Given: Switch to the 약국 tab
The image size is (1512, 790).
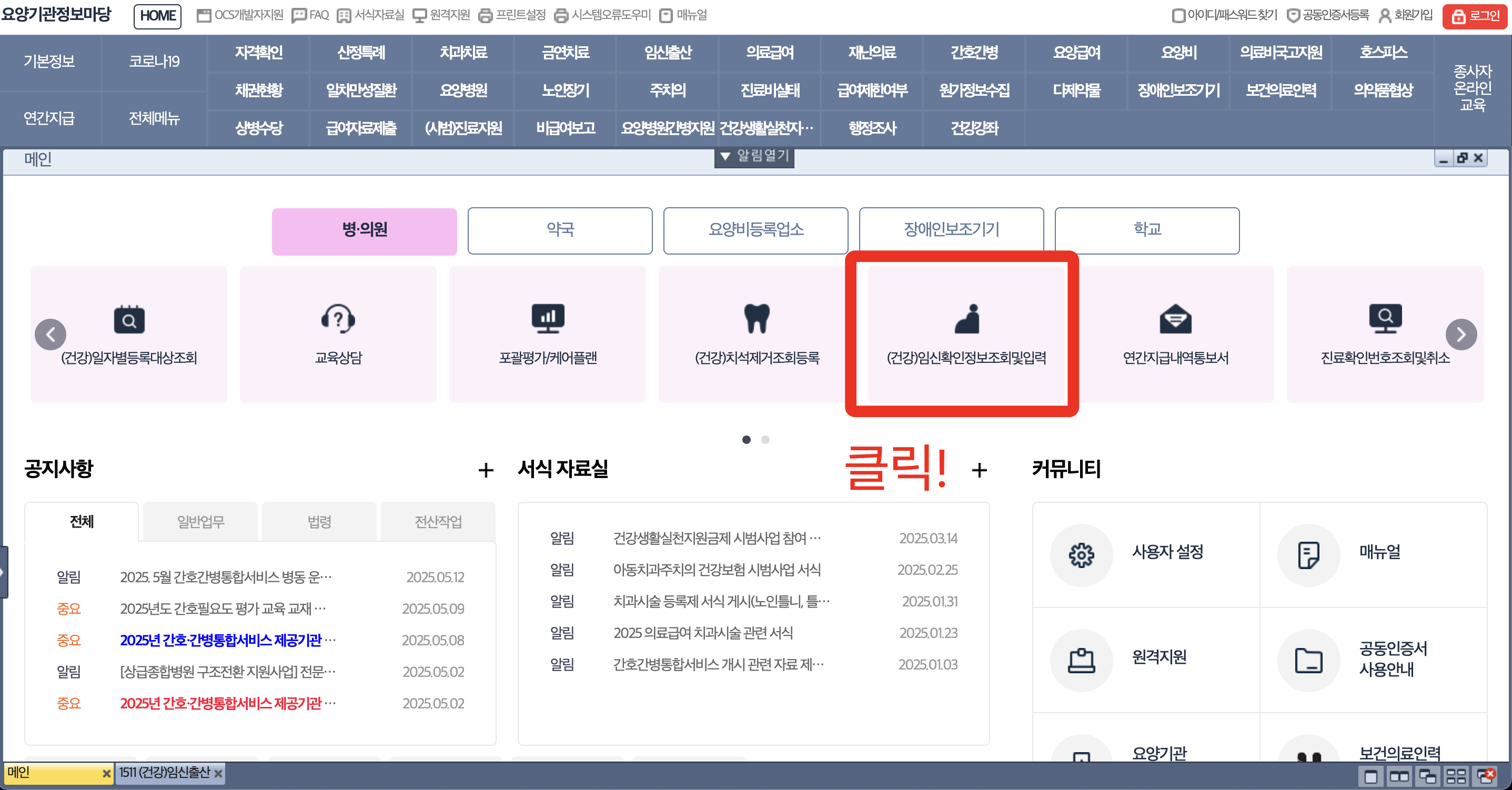Looking at the screenshot, I should [559, 231].
